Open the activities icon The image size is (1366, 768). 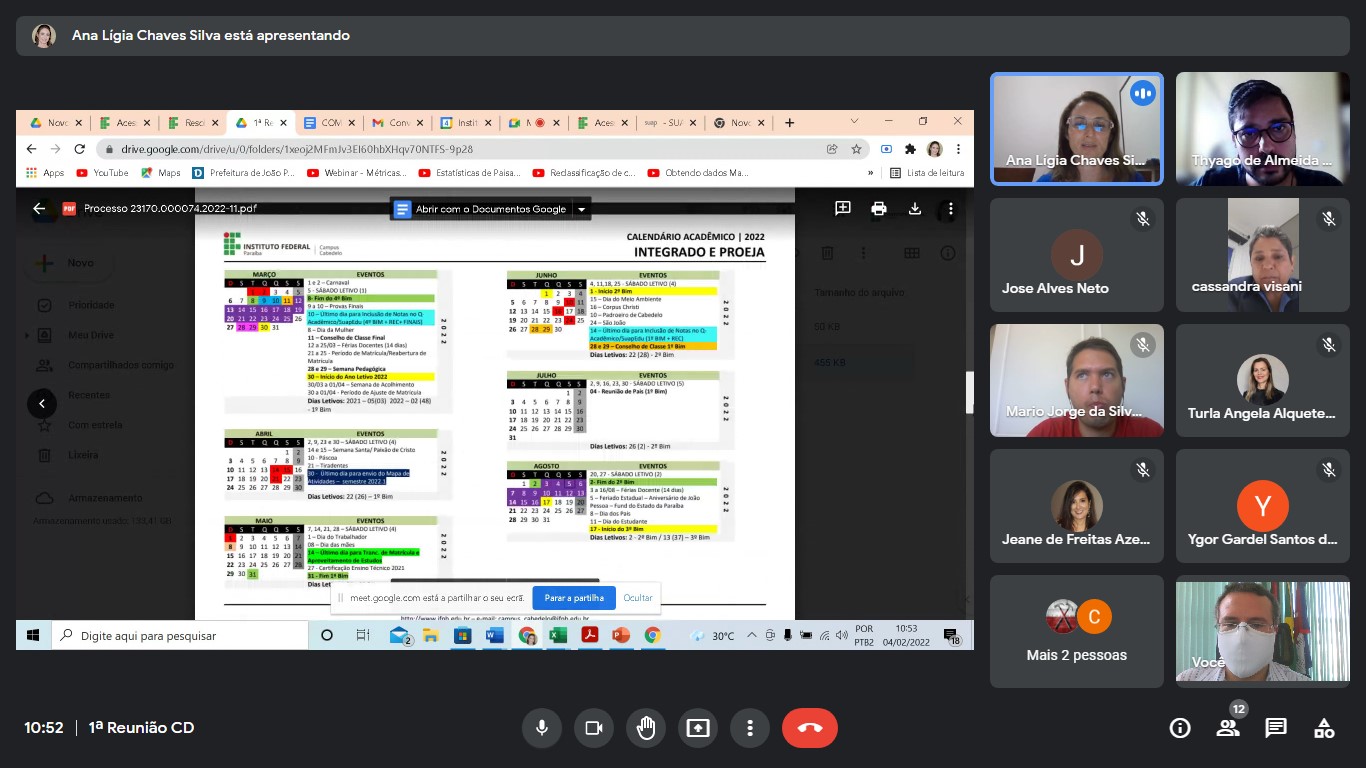pyautogui.click(x=1324, y=728)
